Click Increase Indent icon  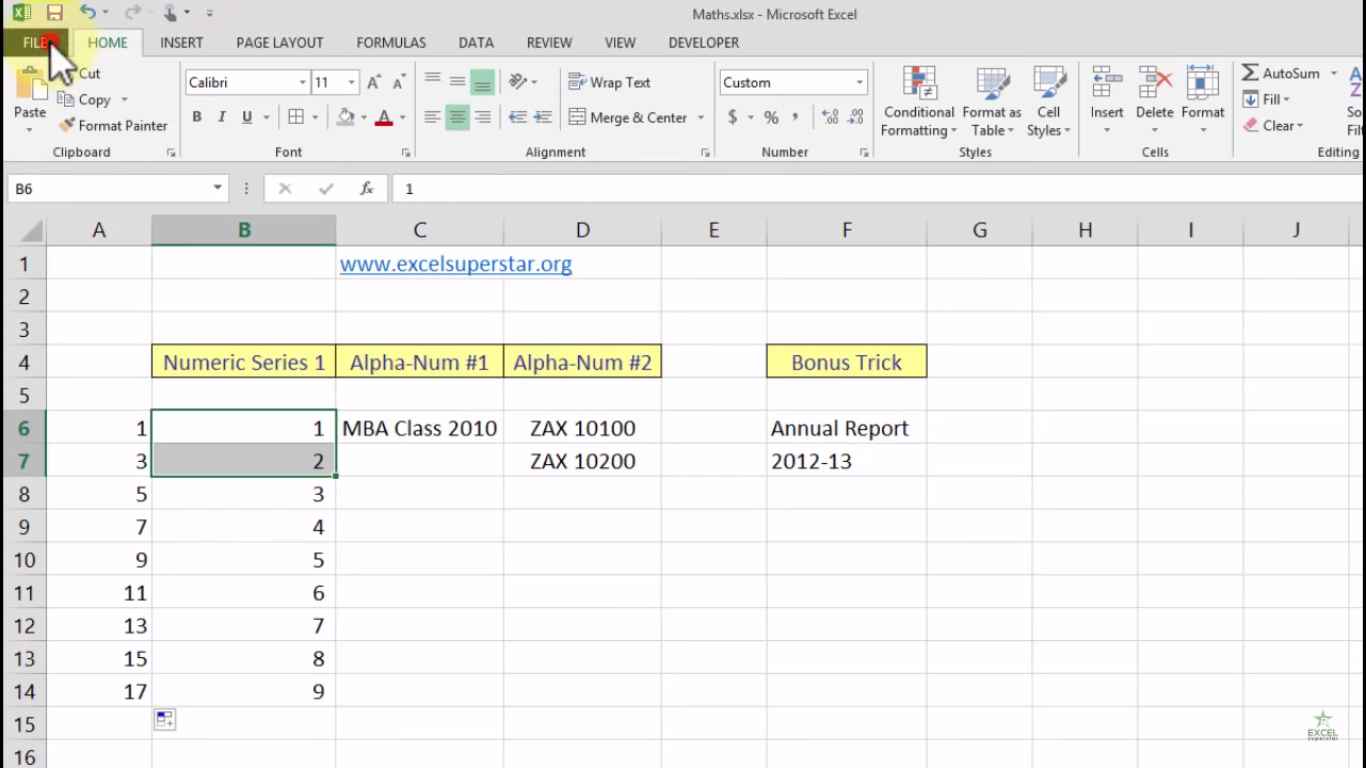pyautogui.click(x=545, y=117)
